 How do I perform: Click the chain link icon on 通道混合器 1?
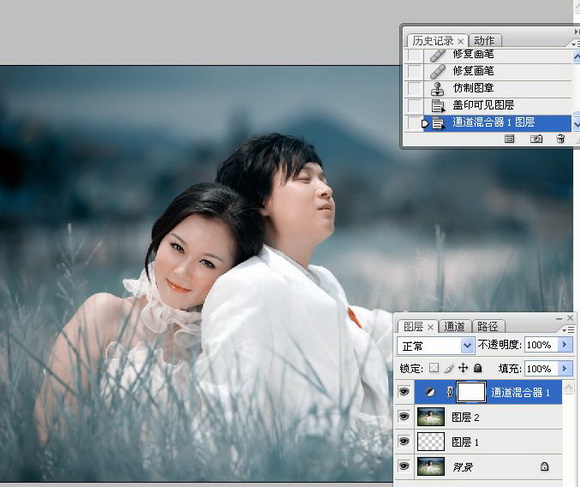point(450,392)
